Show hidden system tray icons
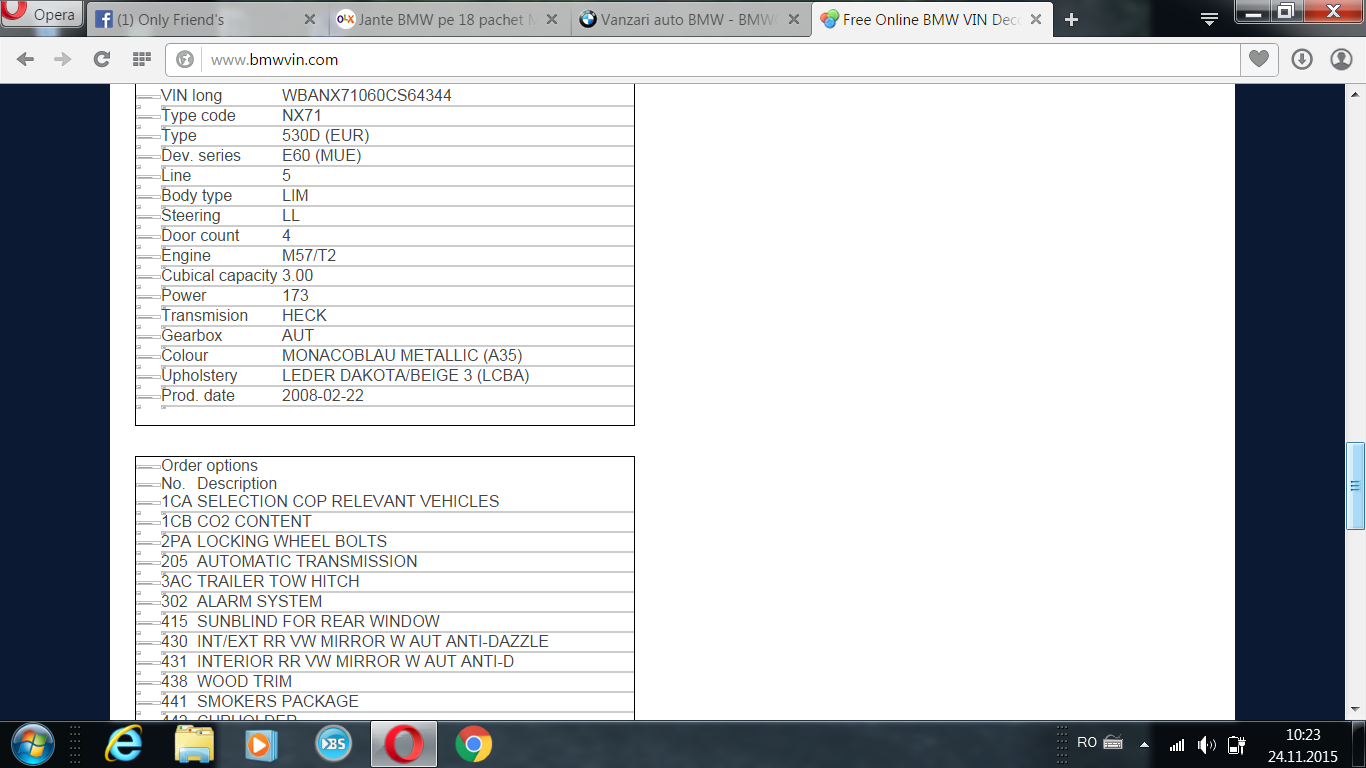Screen dimensions: 1366x768 tap(1144, 745)
